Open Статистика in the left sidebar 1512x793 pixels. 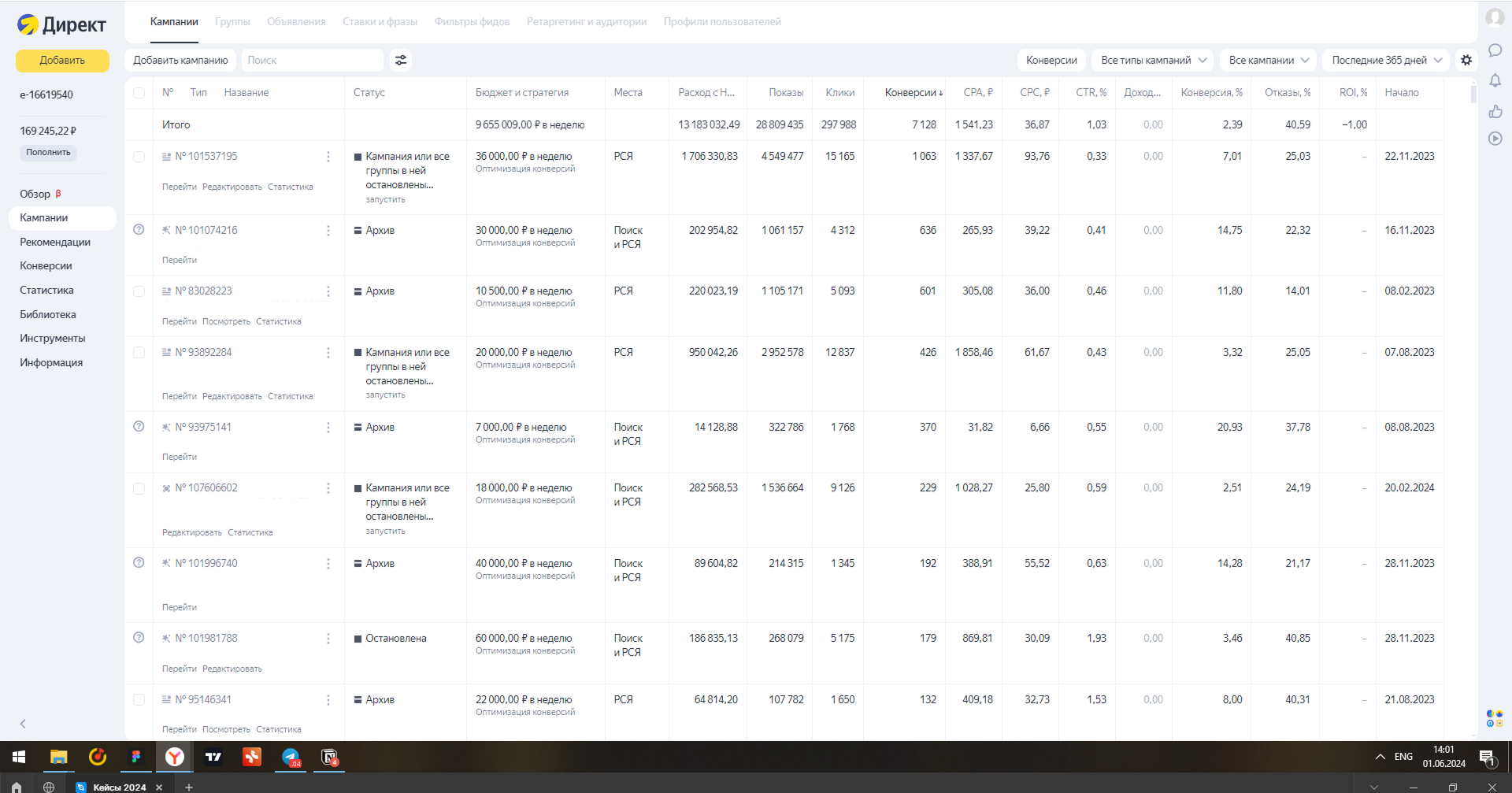46,291
